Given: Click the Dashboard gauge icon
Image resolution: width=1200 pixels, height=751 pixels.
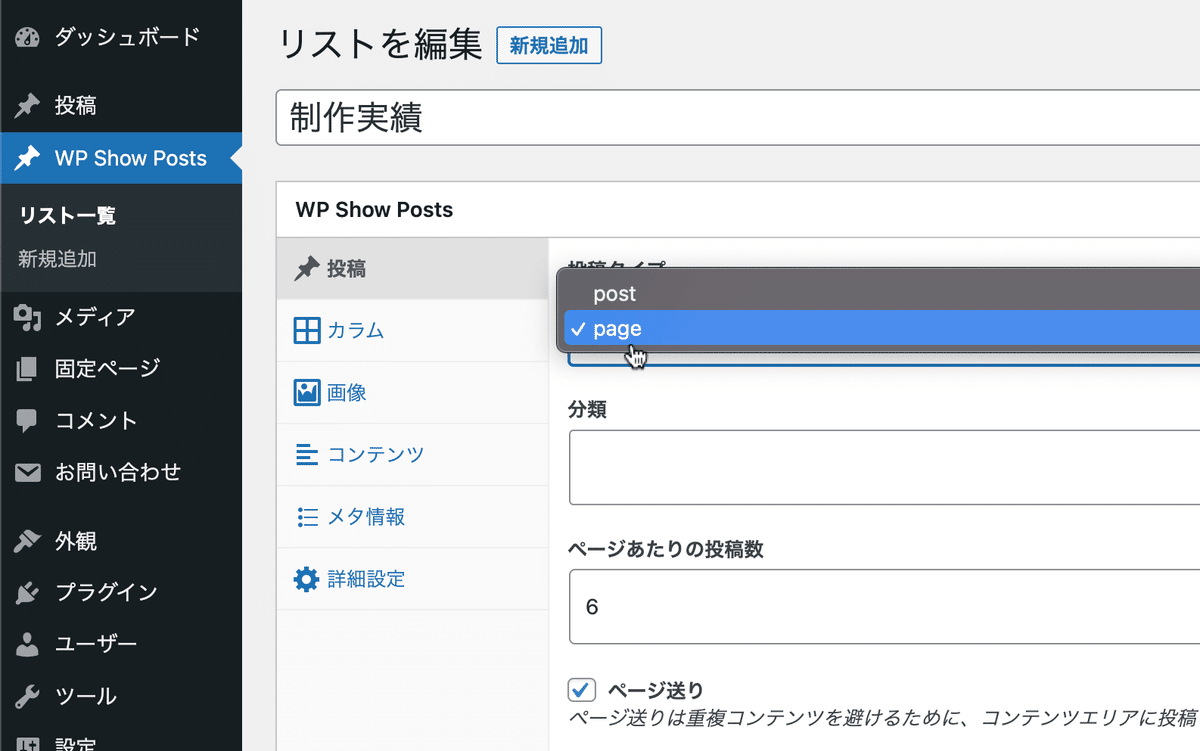Looking at the screenshot, I should click(x=27, y=38).
